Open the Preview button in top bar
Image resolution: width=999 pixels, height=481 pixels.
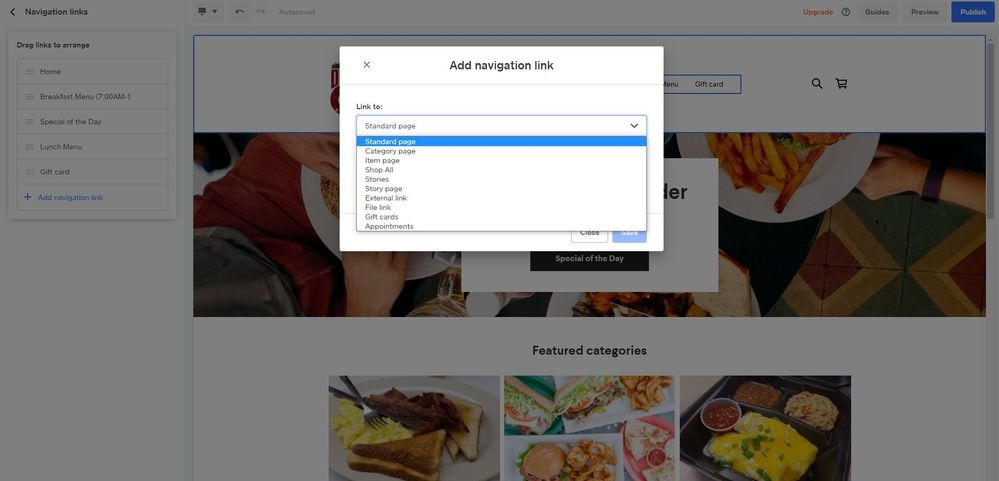[x=924, y=12]
